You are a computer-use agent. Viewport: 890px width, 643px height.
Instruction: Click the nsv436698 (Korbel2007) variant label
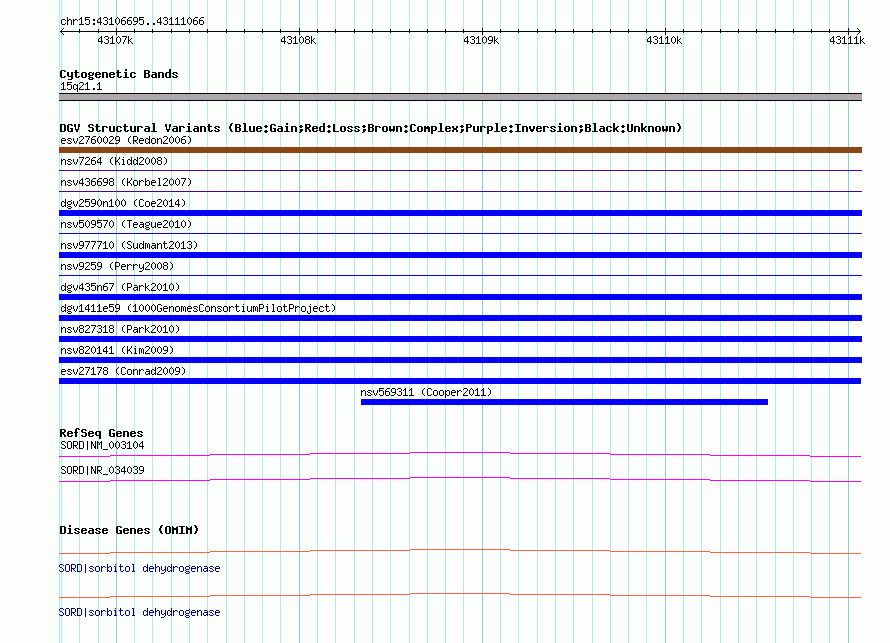(x=126, y=182)
